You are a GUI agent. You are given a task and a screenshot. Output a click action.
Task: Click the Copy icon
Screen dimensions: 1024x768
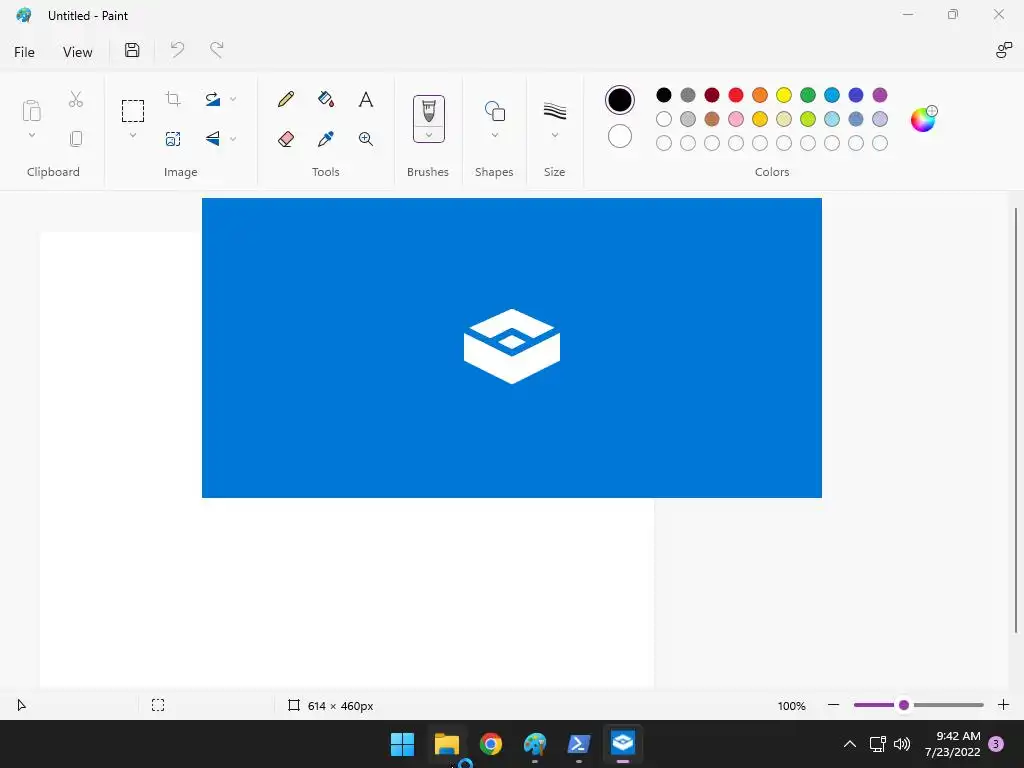tap(76, 139)
